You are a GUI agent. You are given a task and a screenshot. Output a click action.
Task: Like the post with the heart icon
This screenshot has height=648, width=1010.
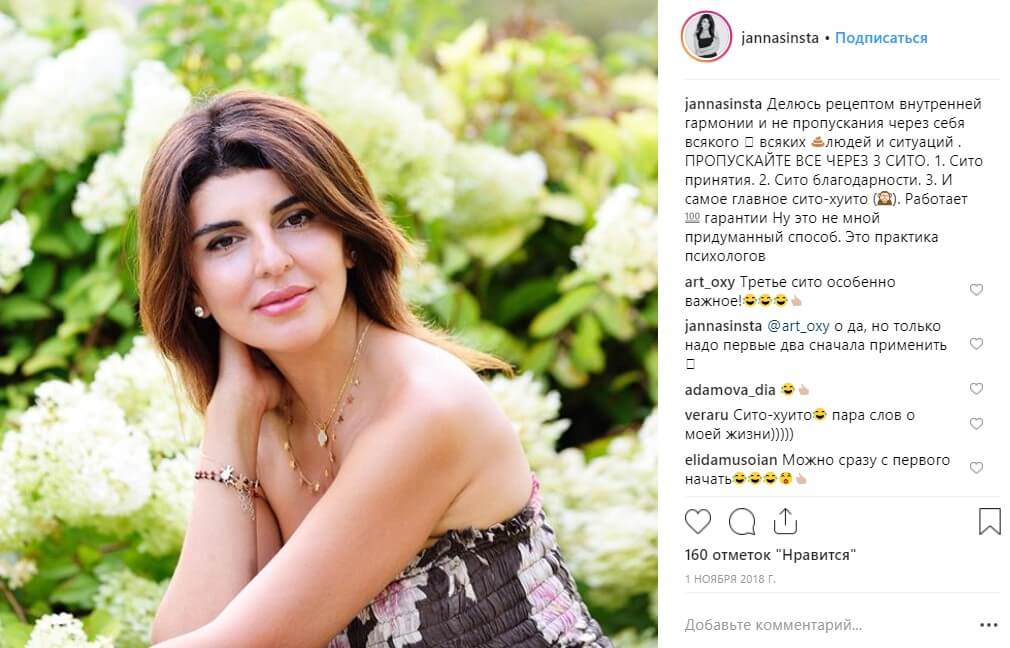(698, 521)
